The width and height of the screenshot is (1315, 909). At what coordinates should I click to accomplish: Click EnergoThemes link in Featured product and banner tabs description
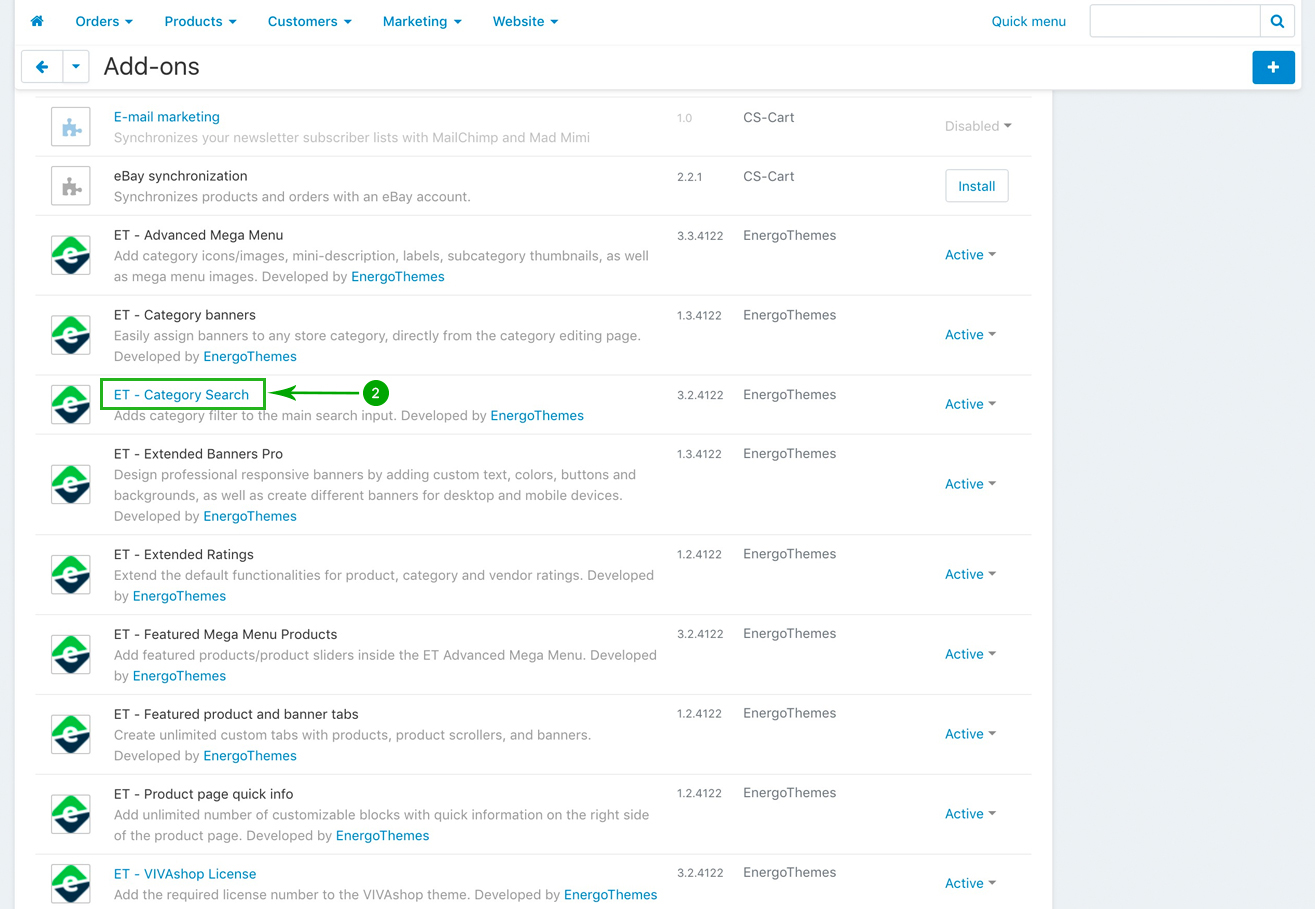click(x=250, y=756)
